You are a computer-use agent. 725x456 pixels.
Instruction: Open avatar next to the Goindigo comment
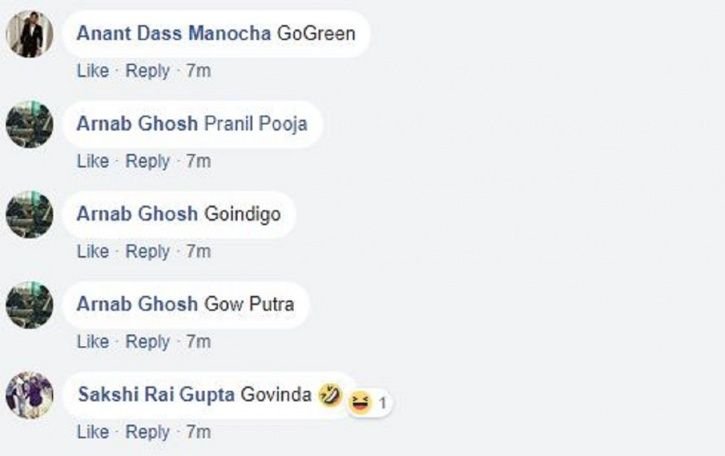pyautogui.click(x=30, y=215)
